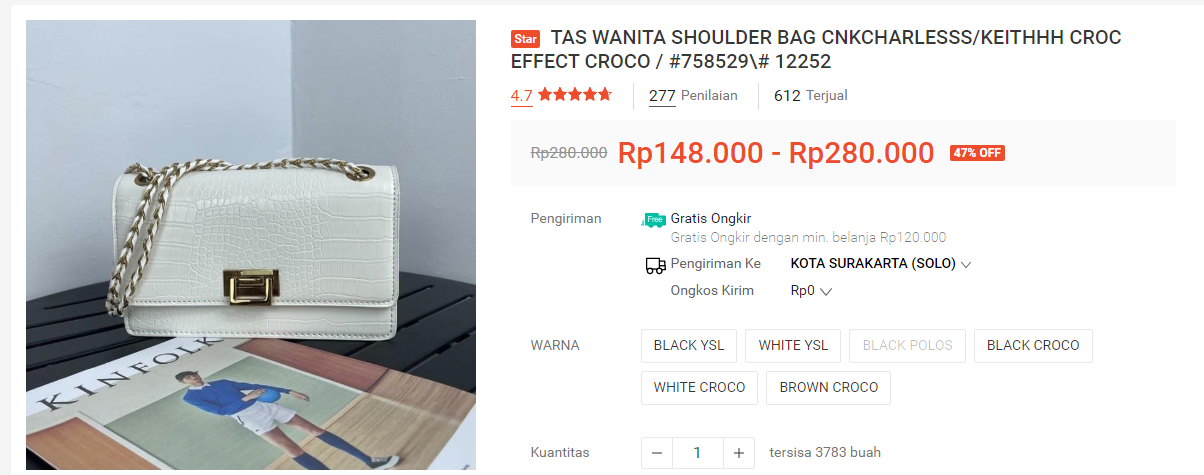Select the BLACK YSL color option
Image resolution: width=1204 pixels, height=475 pixels.
689,345
